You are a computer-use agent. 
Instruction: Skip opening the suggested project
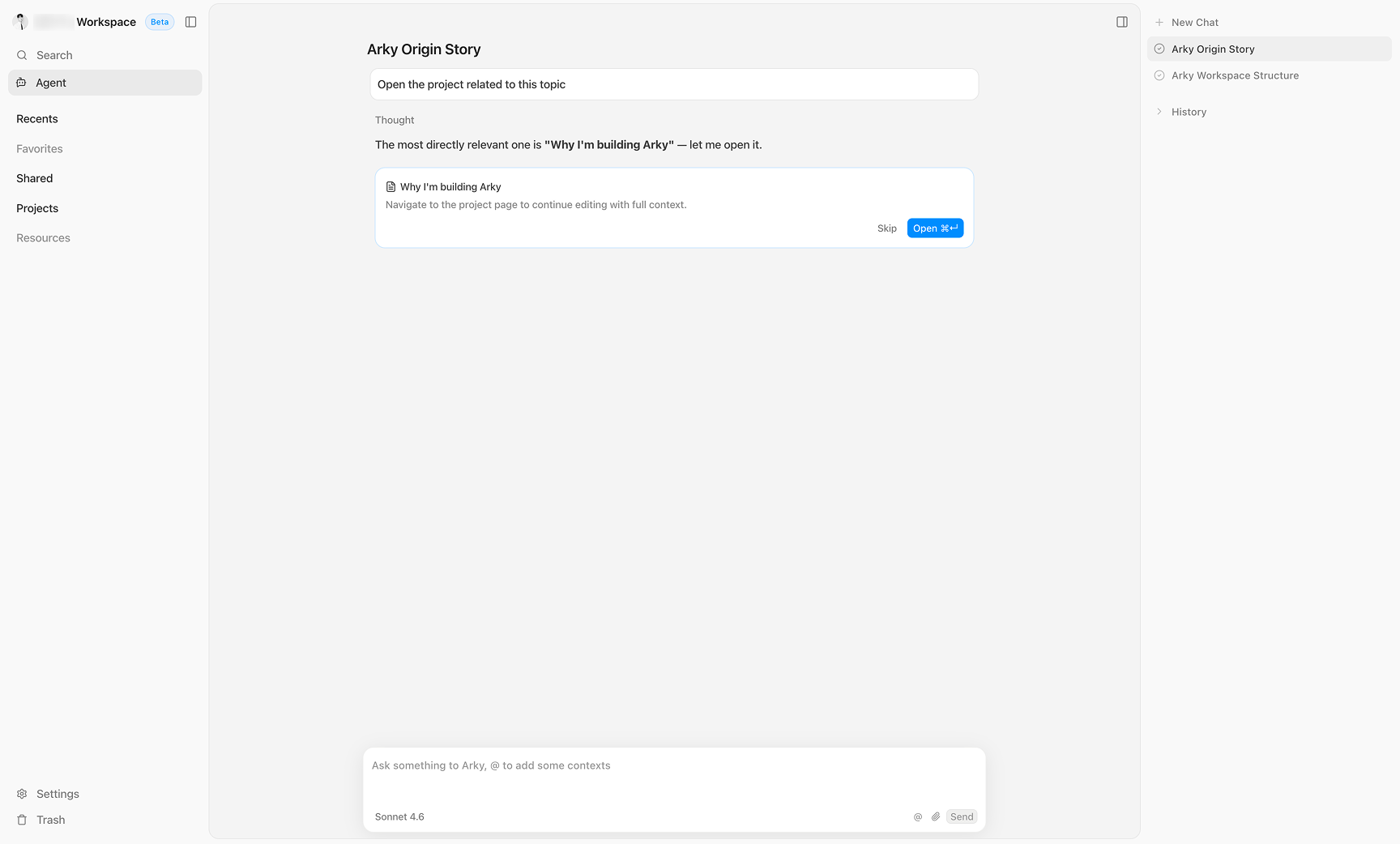pyautogui.click(x=886, y=228)
